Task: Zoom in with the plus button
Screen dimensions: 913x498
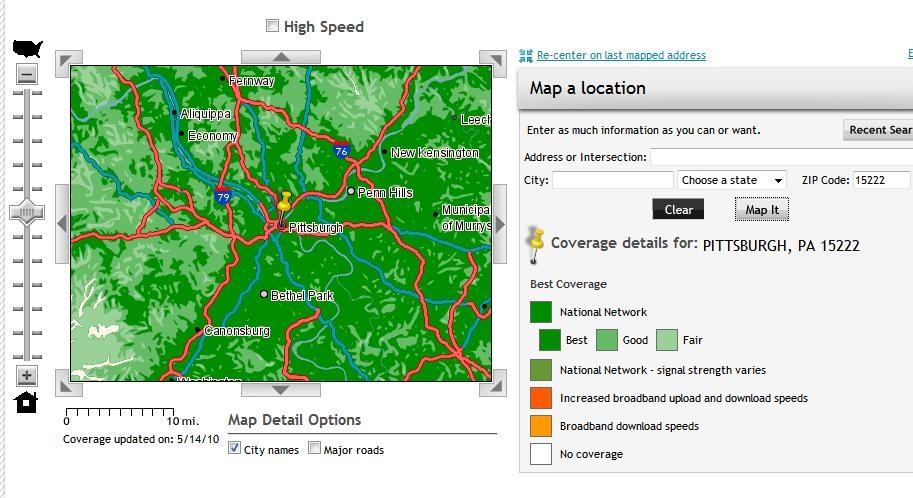Action: [27, 376]
